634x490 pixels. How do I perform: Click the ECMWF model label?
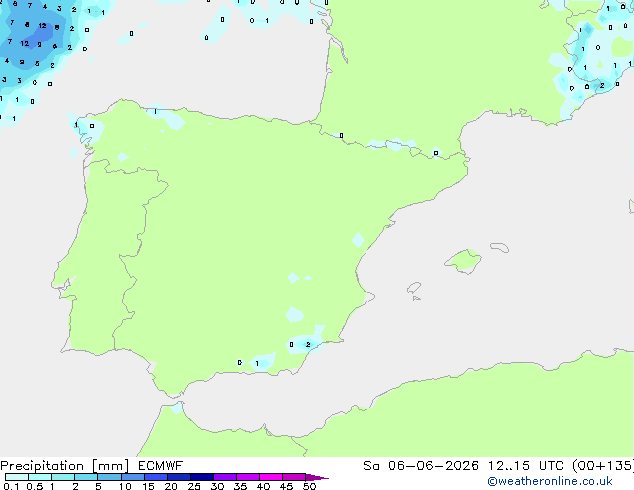point(161,466)
